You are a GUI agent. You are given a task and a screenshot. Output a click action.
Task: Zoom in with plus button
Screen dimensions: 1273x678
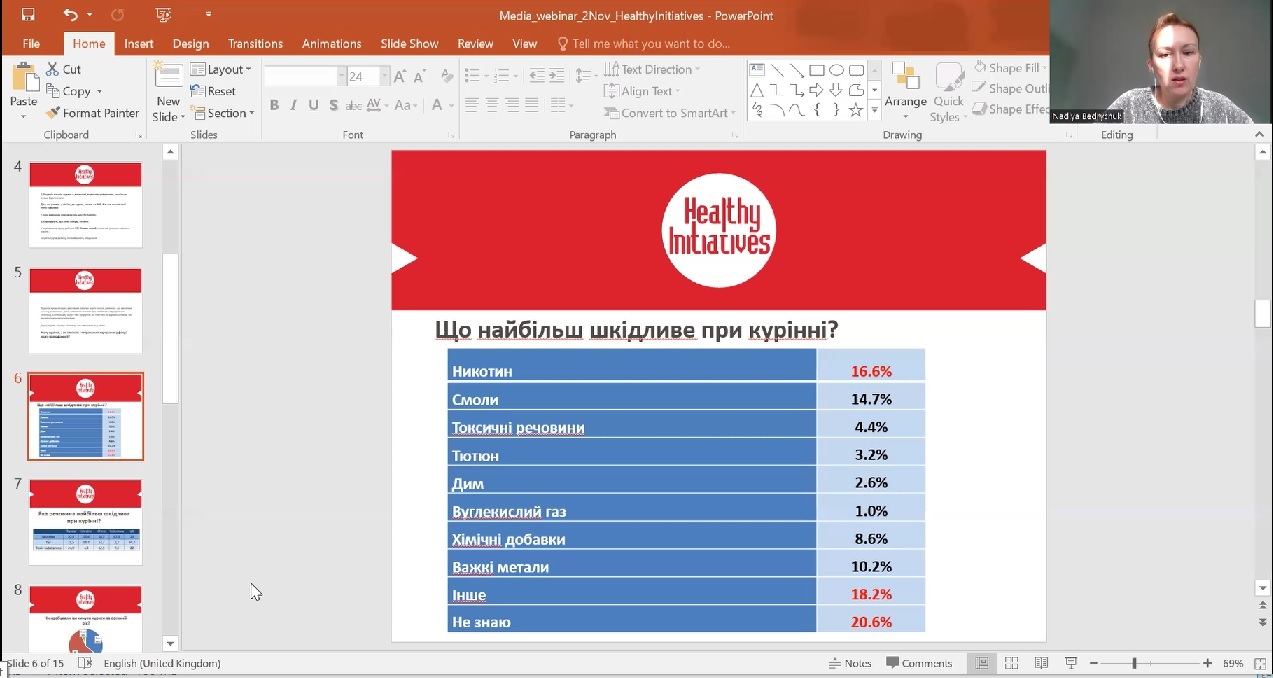click(1207, 663)
